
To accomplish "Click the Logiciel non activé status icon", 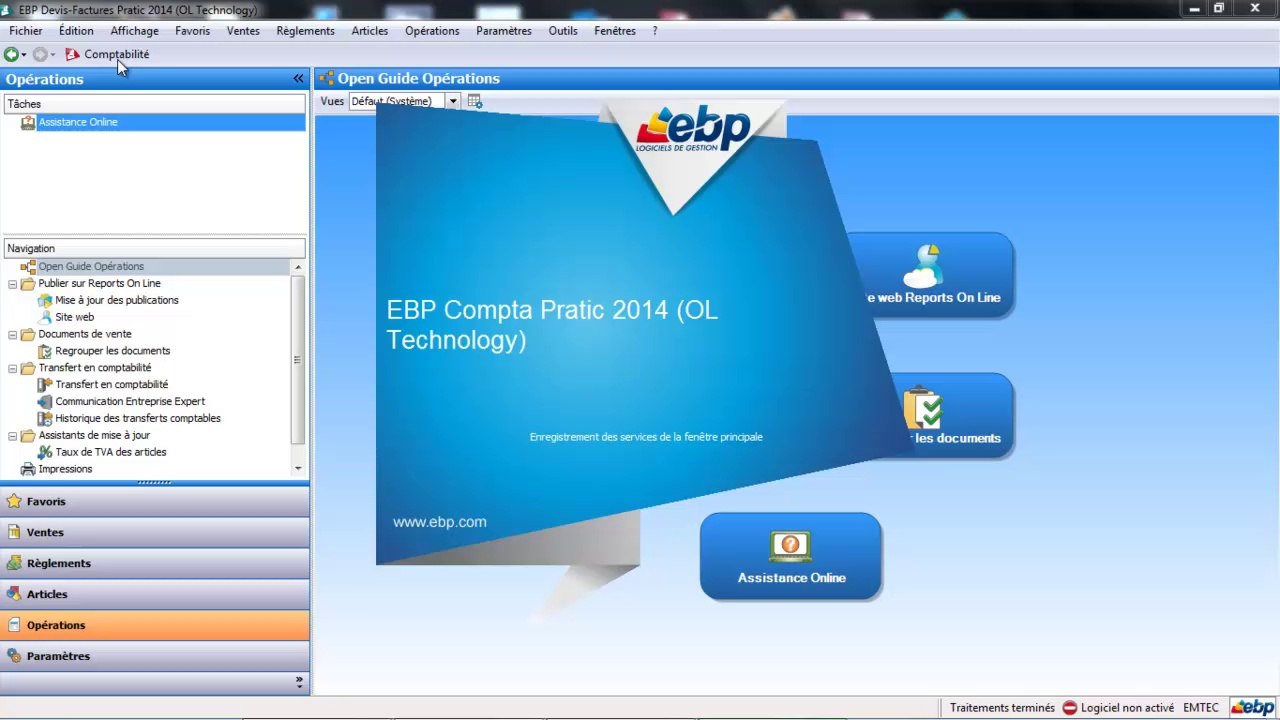I will 1069,708.
